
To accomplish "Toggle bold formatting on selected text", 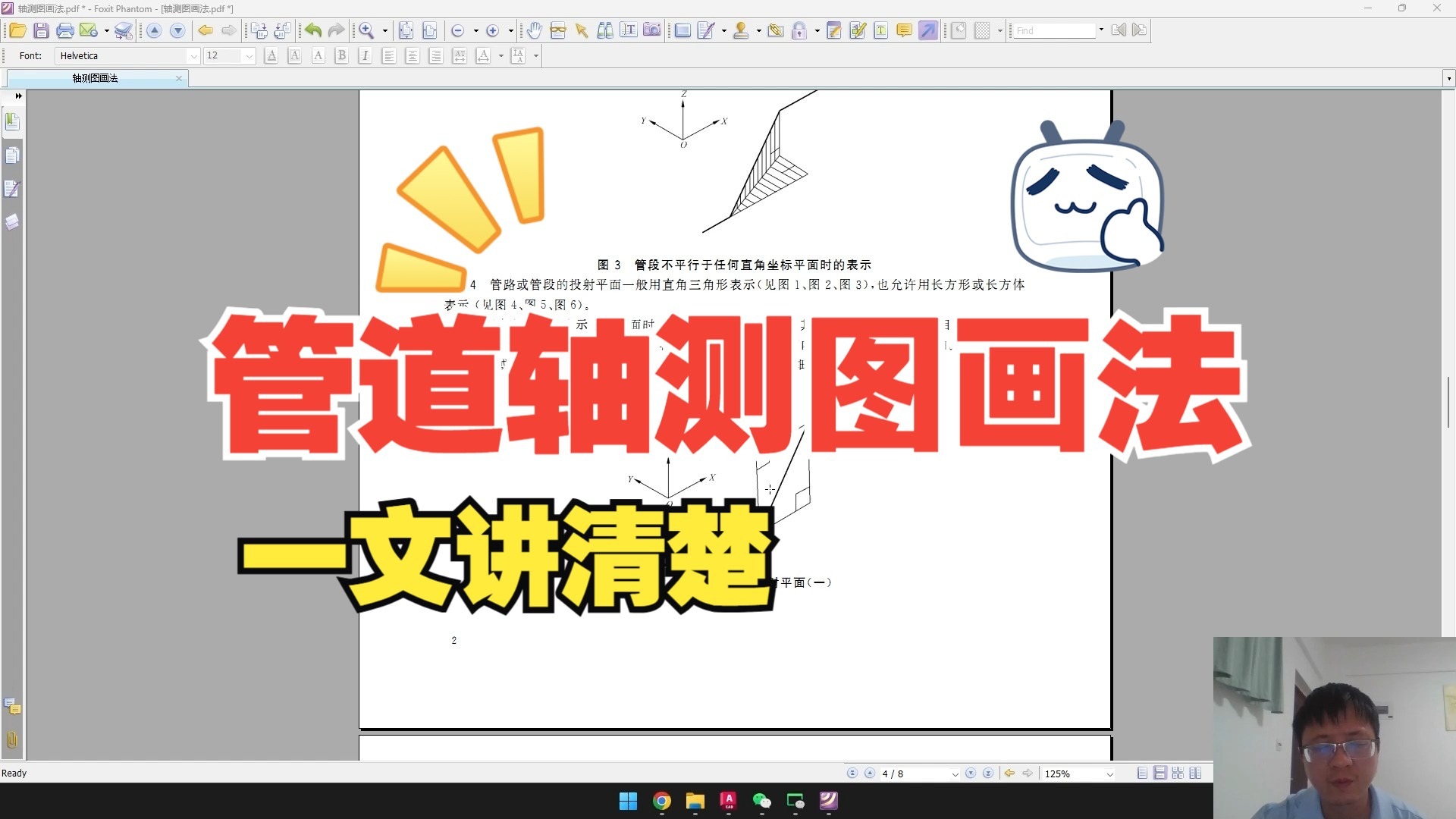I will pos(341,55).
